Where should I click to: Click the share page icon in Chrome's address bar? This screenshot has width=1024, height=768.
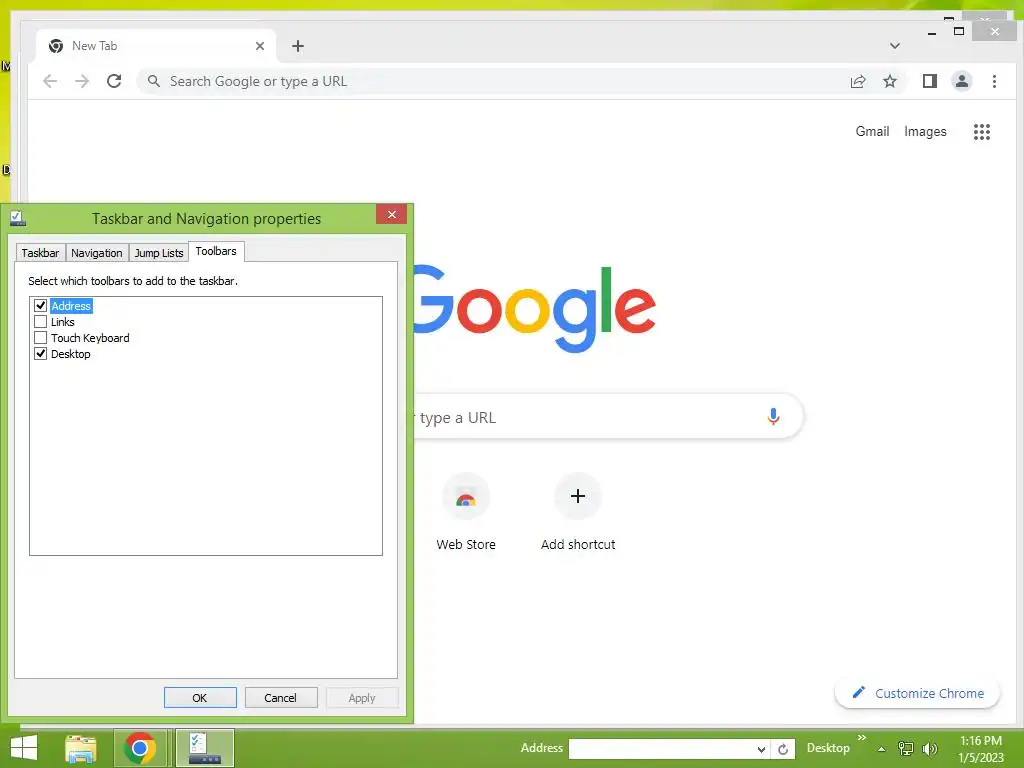click(857, 81)
